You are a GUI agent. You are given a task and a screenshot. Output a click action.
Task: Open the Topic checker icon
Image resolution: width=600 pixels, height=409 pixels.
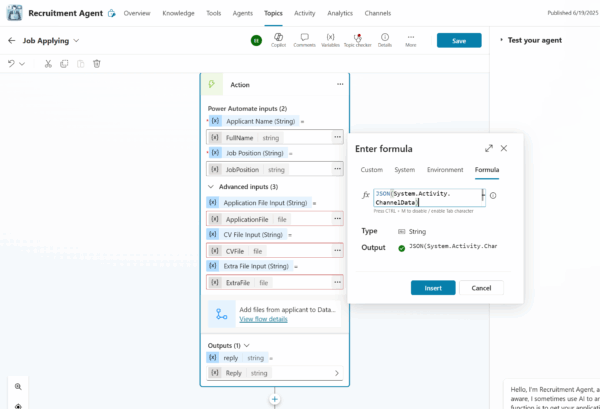(x=357, y=40)
